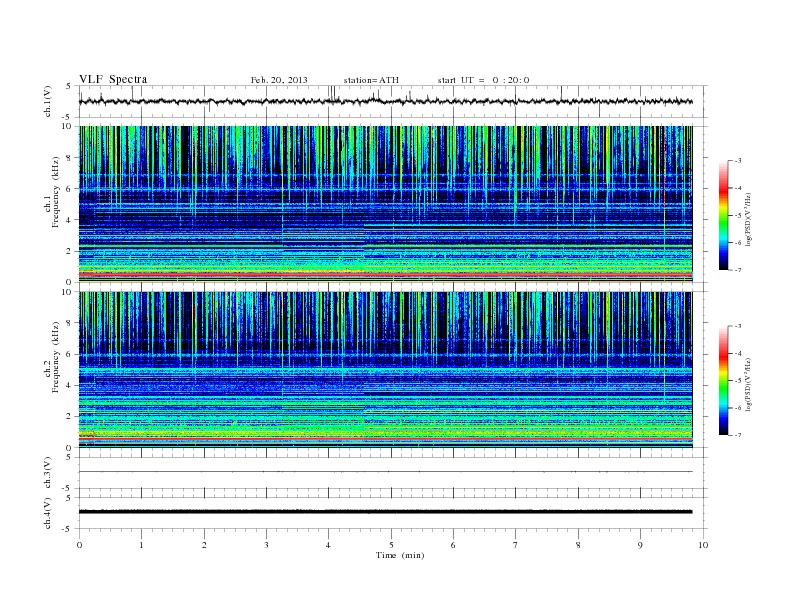Click the ch.2 "Frequency (kHz)" axis title

tap(56, 357)
